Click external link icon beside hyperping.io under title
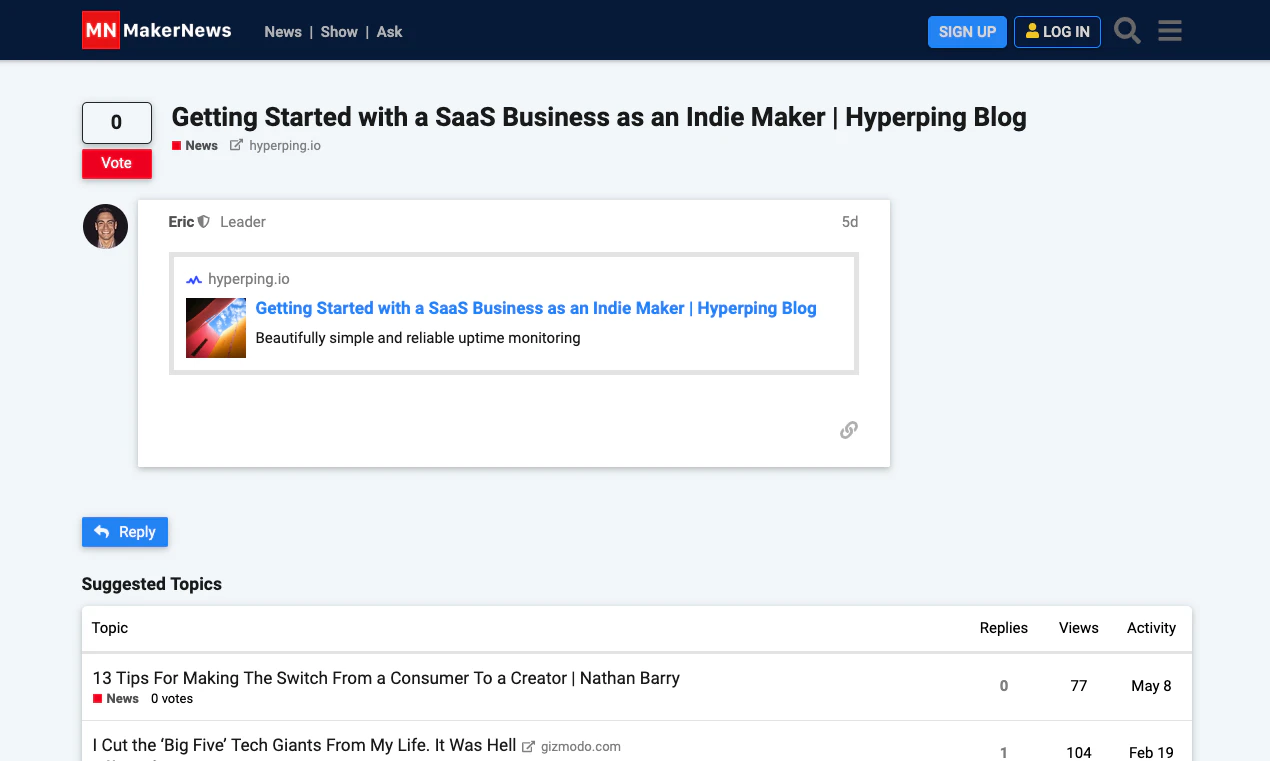 tap(237, 145)
